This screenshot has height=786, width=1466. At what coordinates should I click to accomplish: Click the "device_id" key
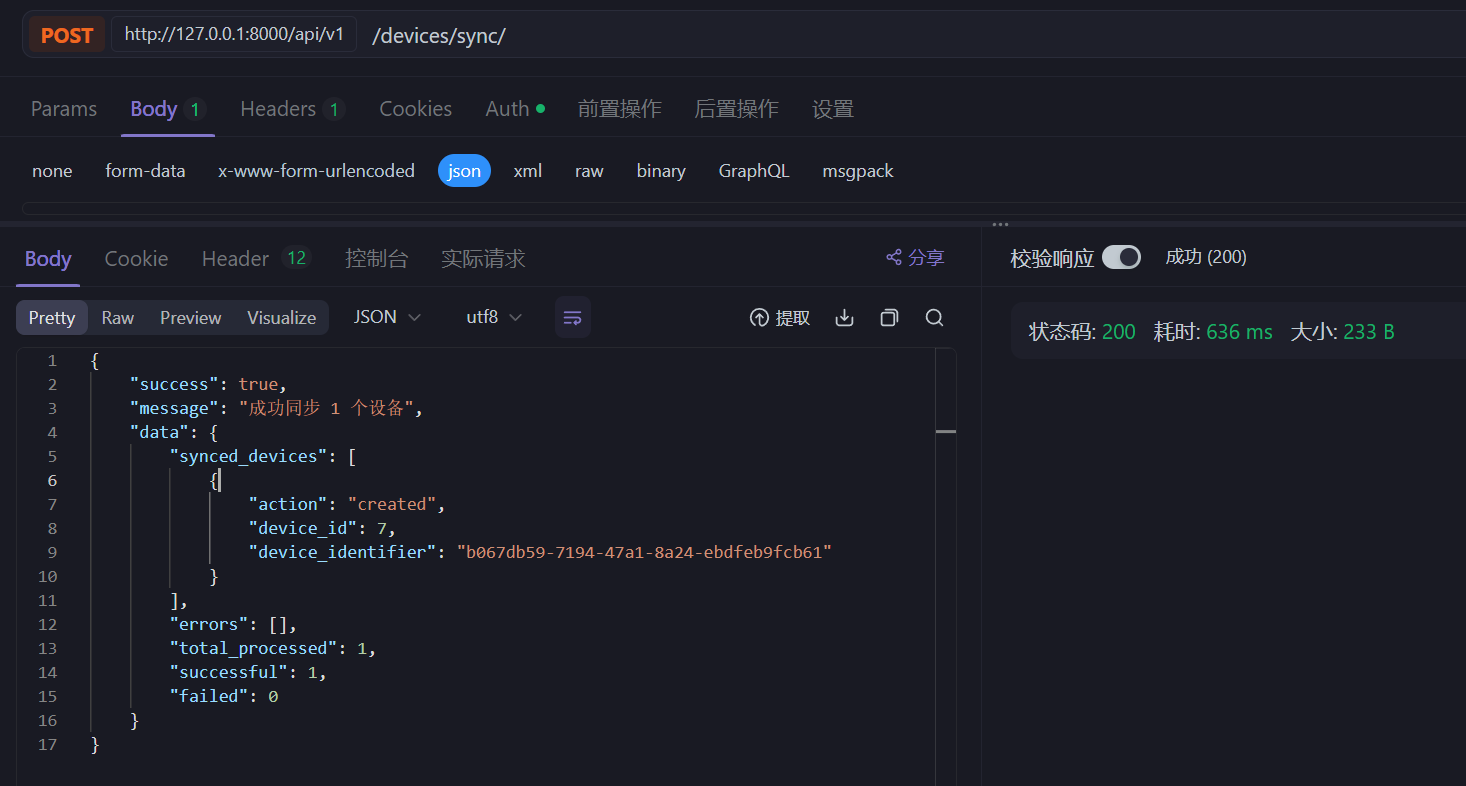point(304,528)
